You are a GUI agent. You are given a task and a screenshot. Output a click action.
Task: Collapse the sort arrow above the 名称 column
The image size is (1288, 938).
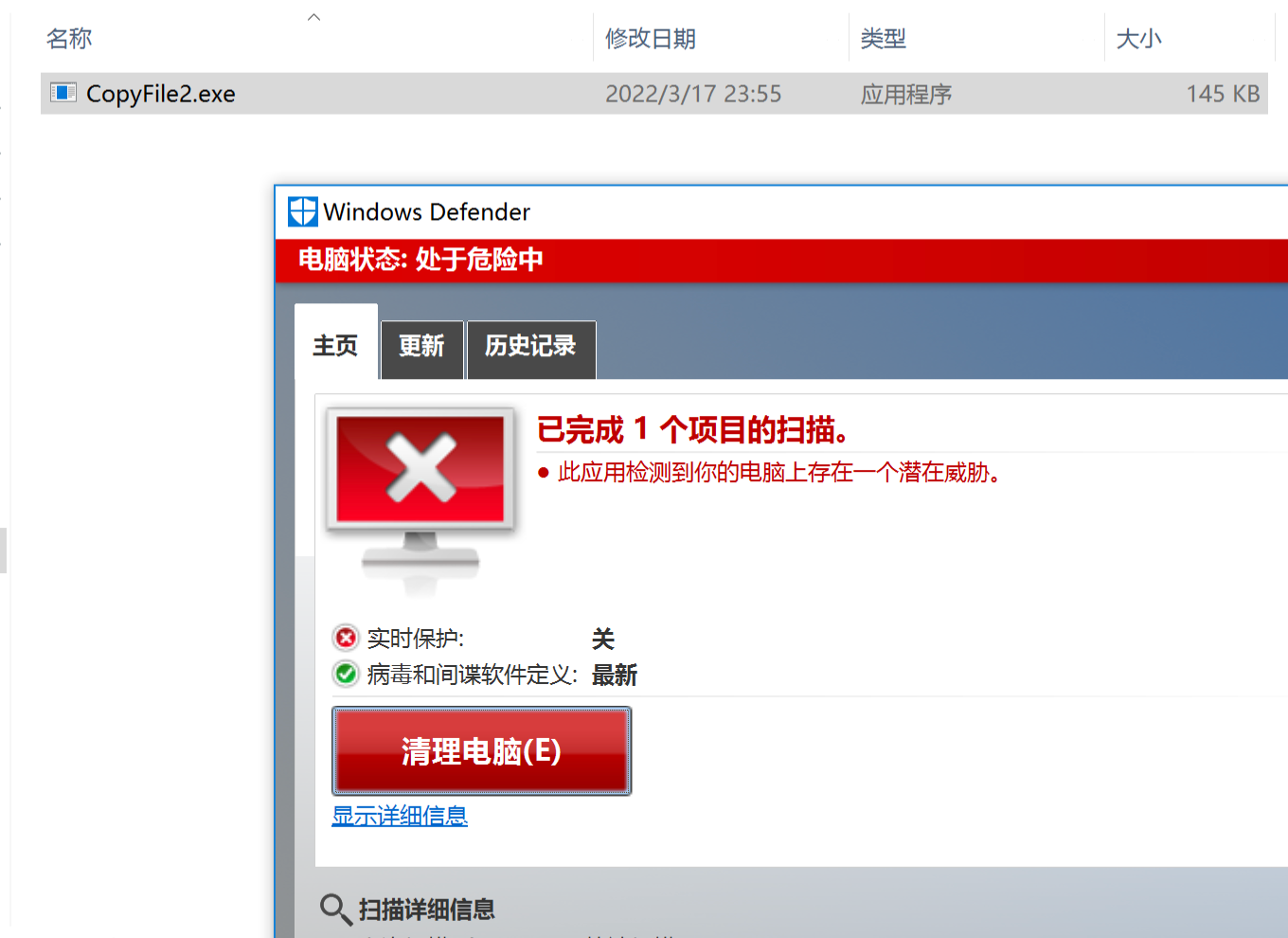click(314, 17)
